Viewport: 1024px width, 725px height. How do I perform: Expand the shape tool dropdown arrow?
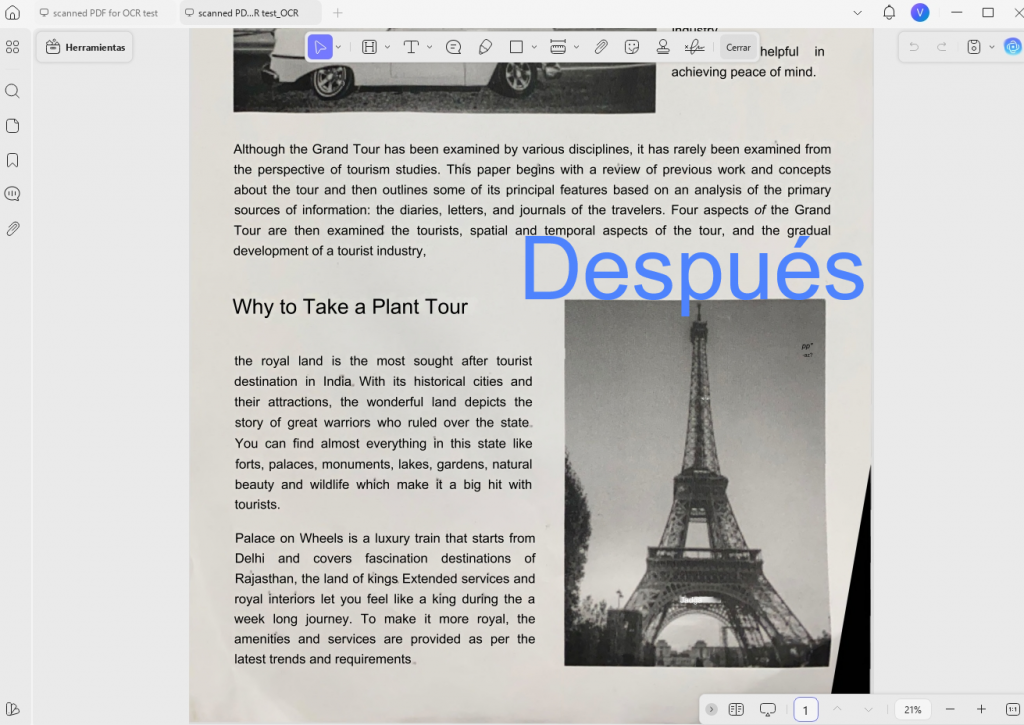click(x=534, y=47)
